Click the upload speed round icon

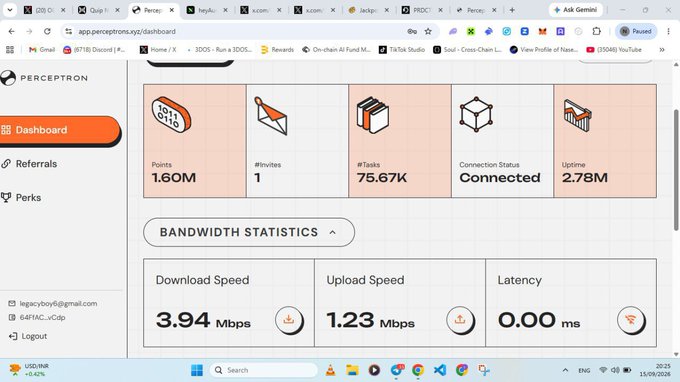(x=460, y=320)
